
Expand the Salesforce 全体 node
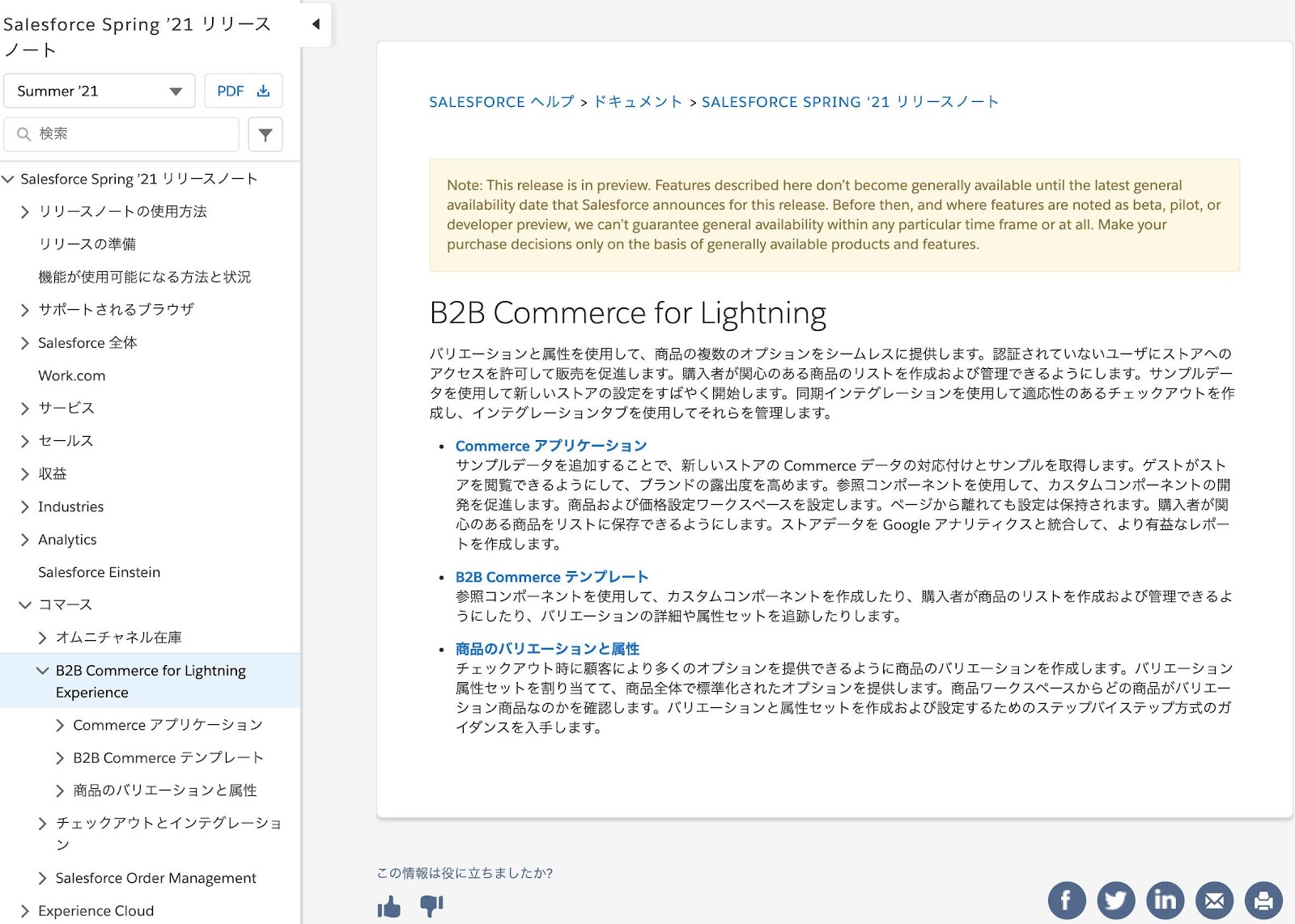point(24,343)
